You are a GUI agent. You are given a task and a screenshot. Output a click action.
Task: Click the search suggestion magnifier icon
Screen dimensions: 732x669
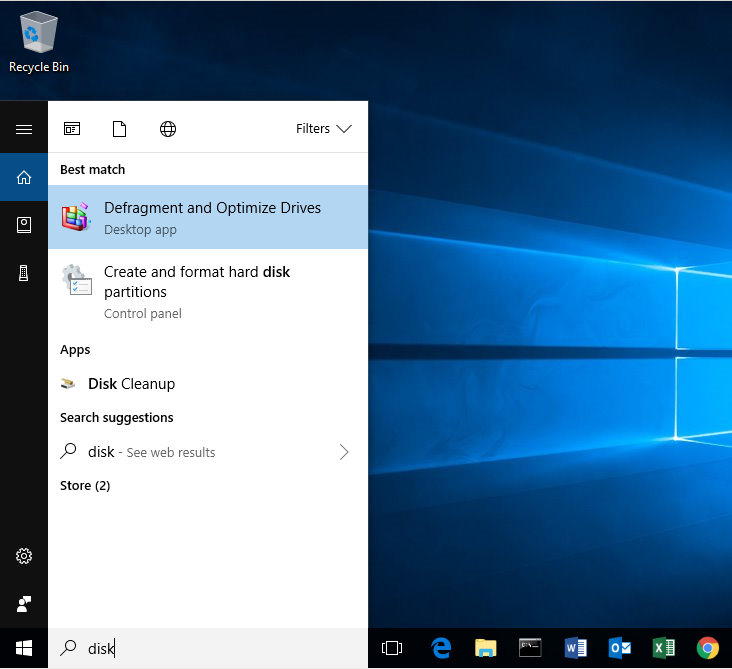click(68, 451)
